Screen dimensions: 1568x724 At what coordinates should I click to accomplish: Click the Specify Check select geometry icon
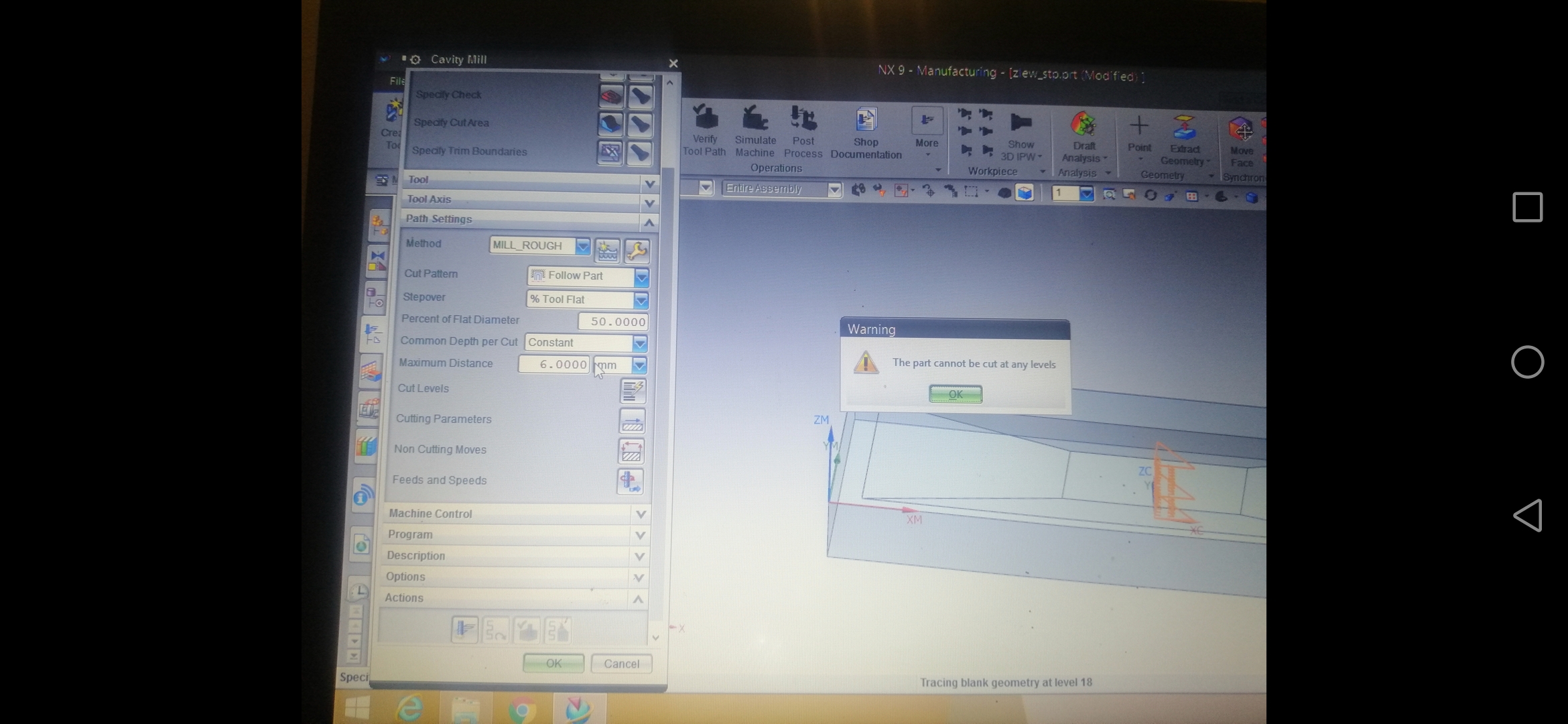[x=610, y=97]
